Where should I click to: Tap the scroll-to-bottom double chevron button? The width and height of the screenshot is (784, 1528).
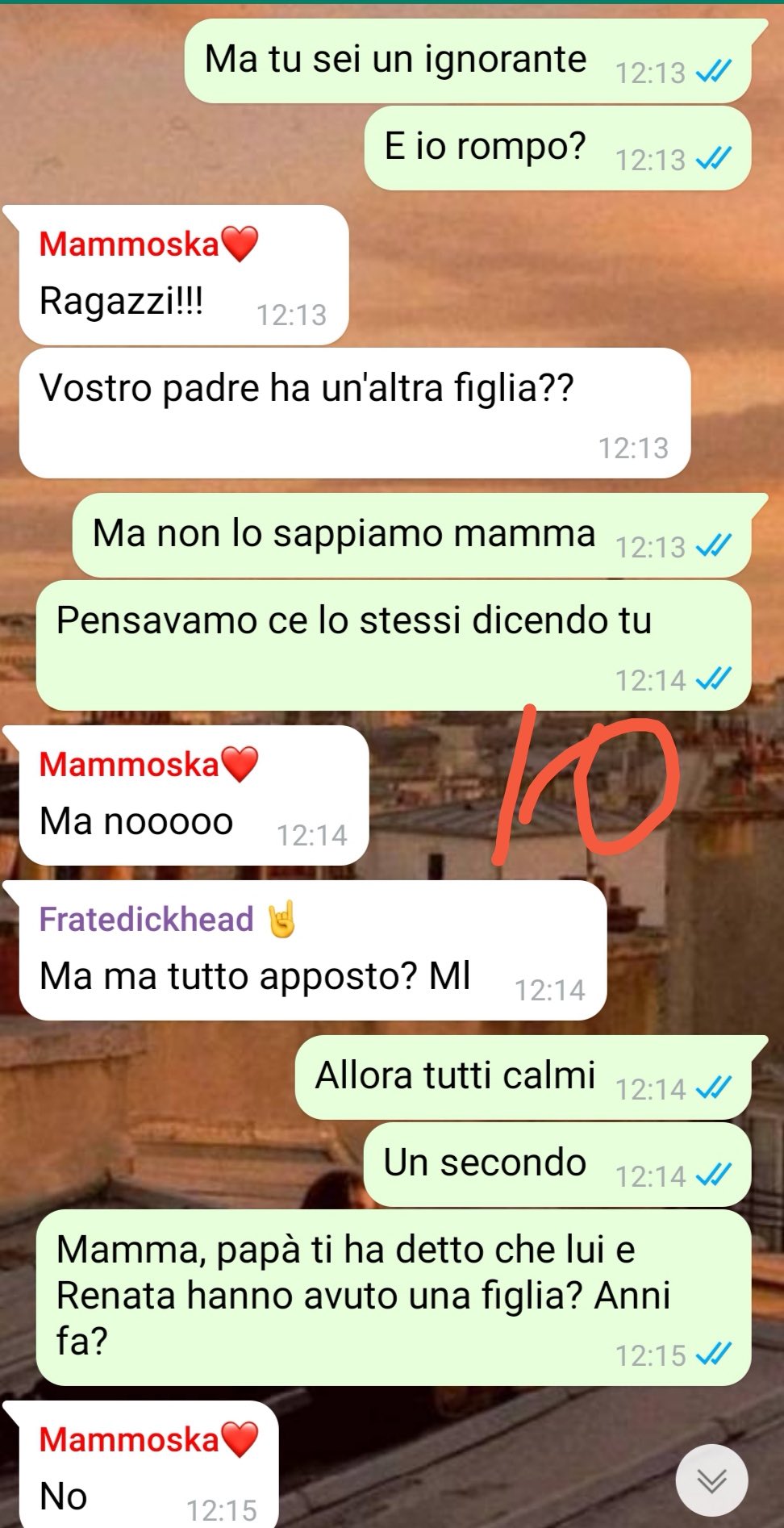point(711,1480)
